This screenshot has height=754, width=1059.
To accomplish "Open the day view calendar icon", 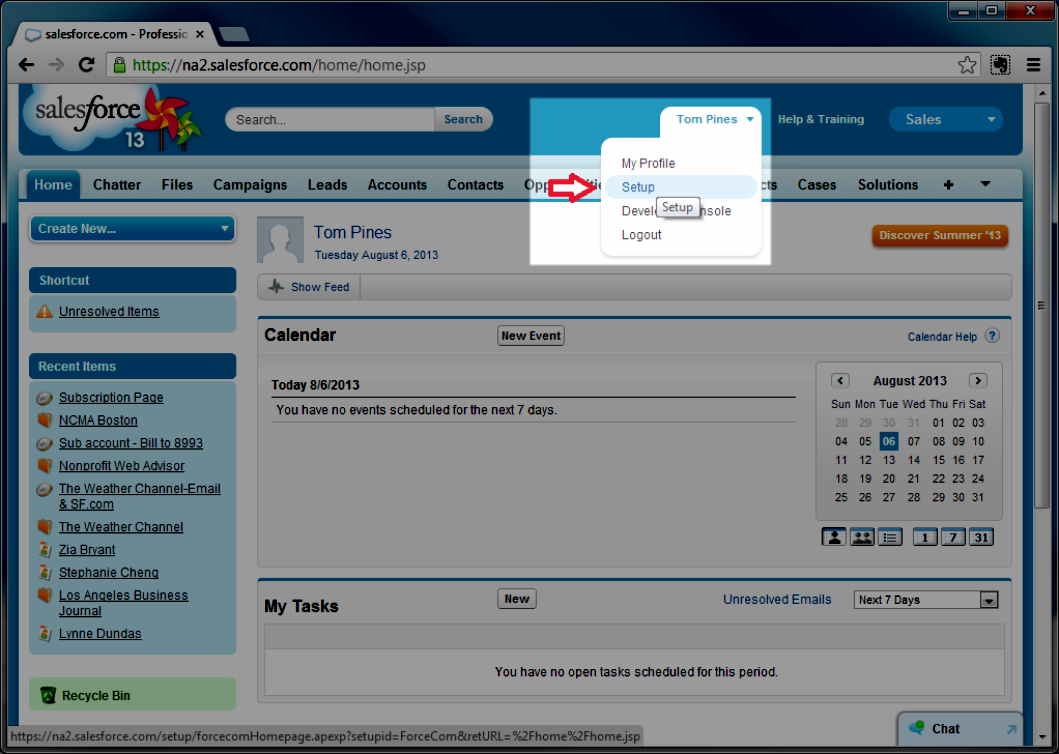I will pos(925,537).
